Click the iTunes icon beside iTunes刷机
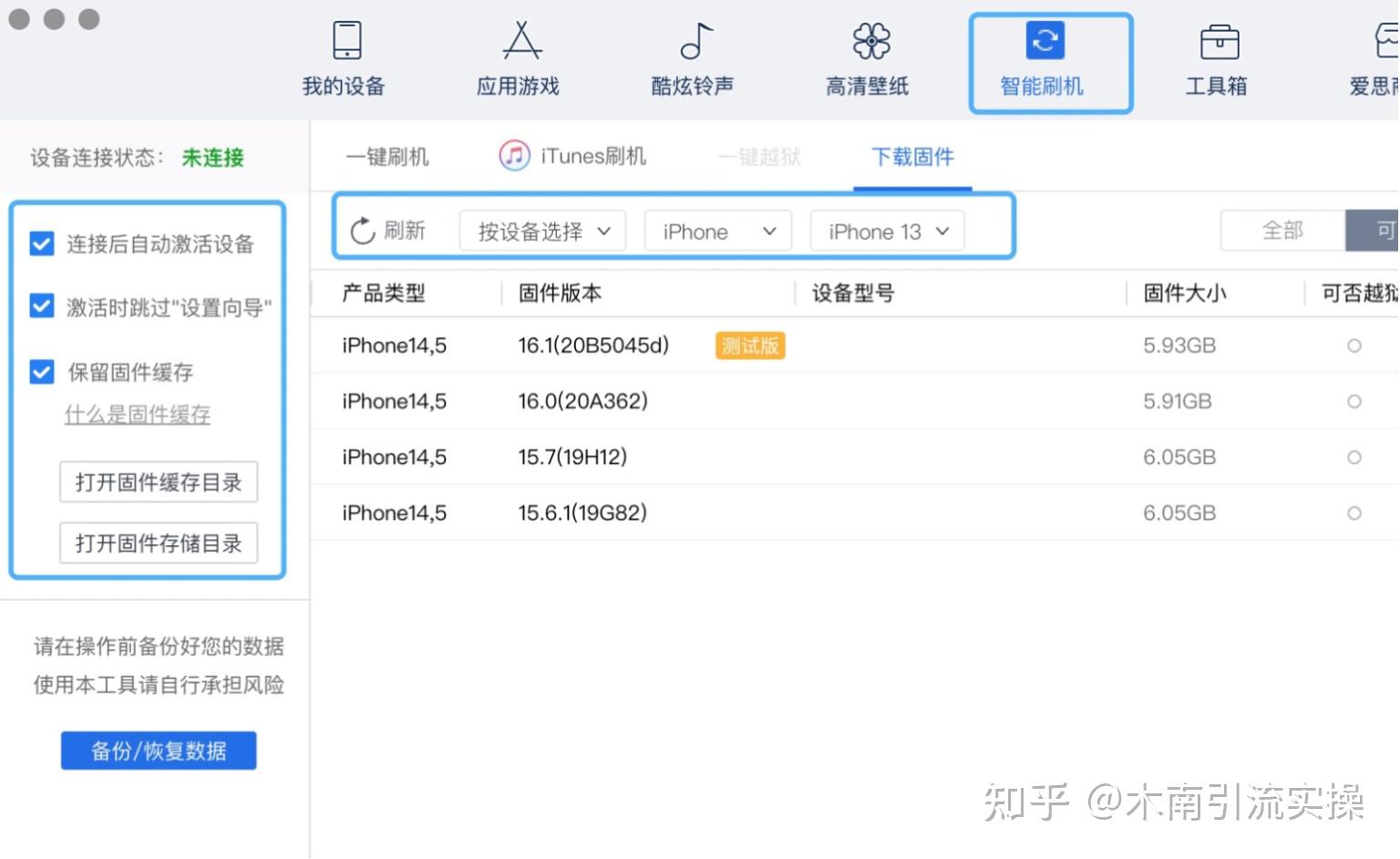This screenshot has height=859, width=1400. coord(514,155)
